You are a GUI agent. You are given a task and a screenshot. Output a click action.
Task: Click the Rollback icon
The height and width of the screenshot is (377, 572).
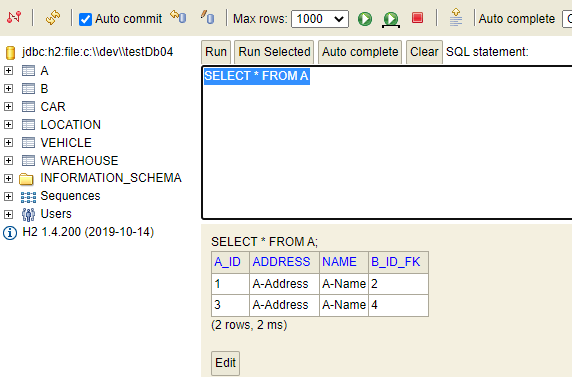(178, 17)
